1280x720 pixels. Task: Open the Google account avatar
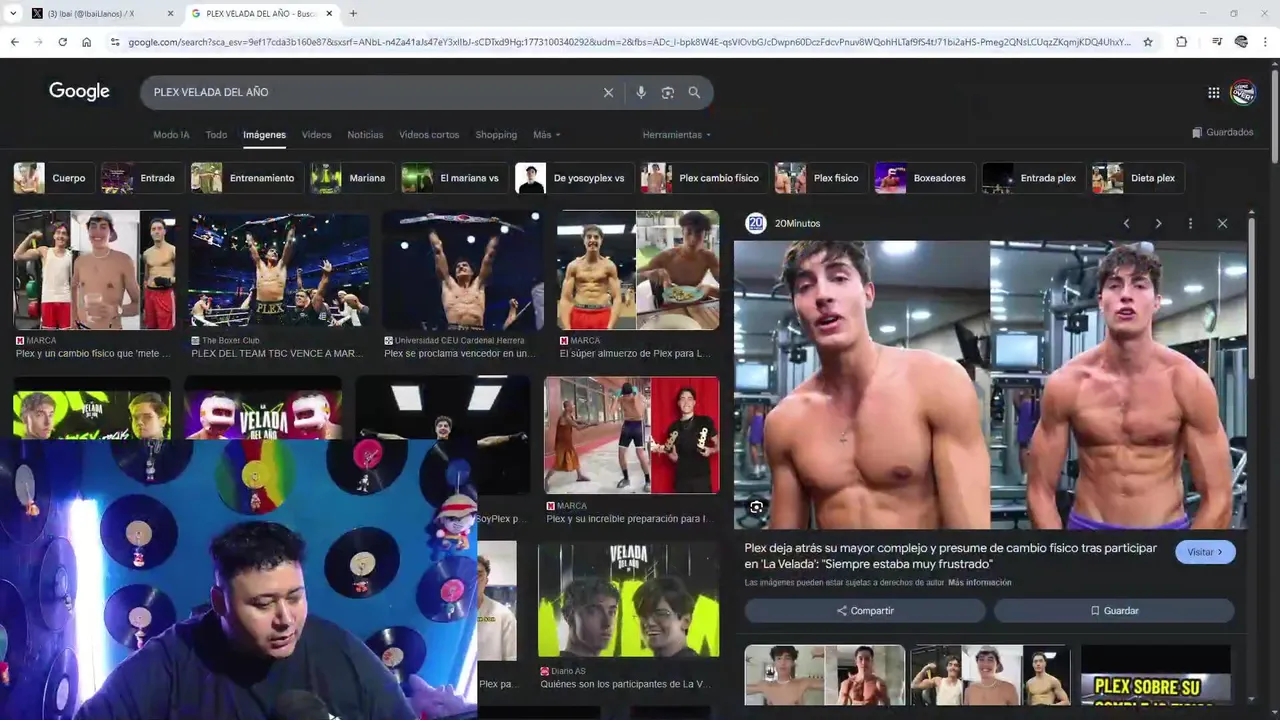[x=1243, y=92]
